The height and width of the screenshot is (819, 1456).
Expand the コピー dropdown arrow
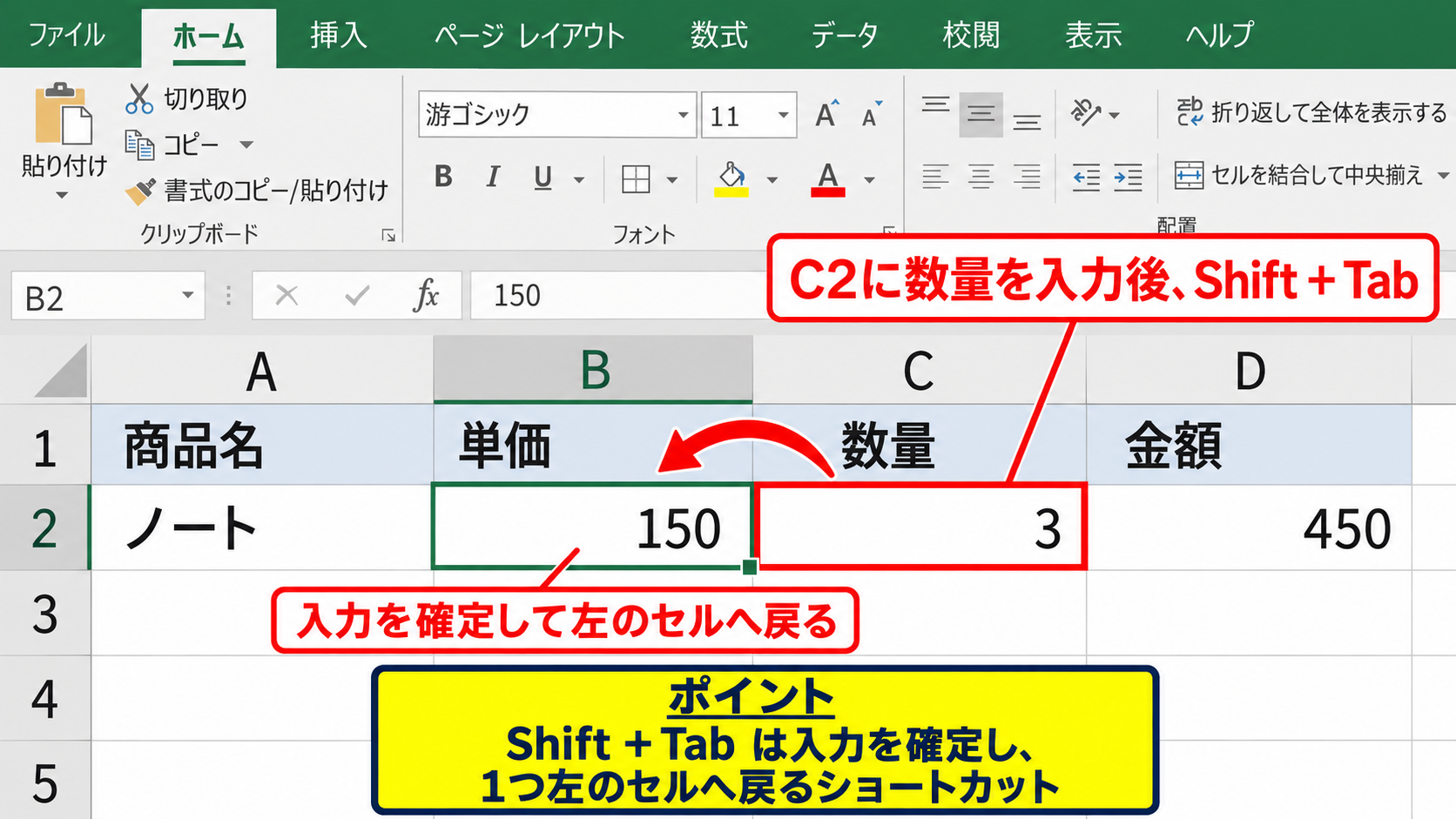click(246, 144)
